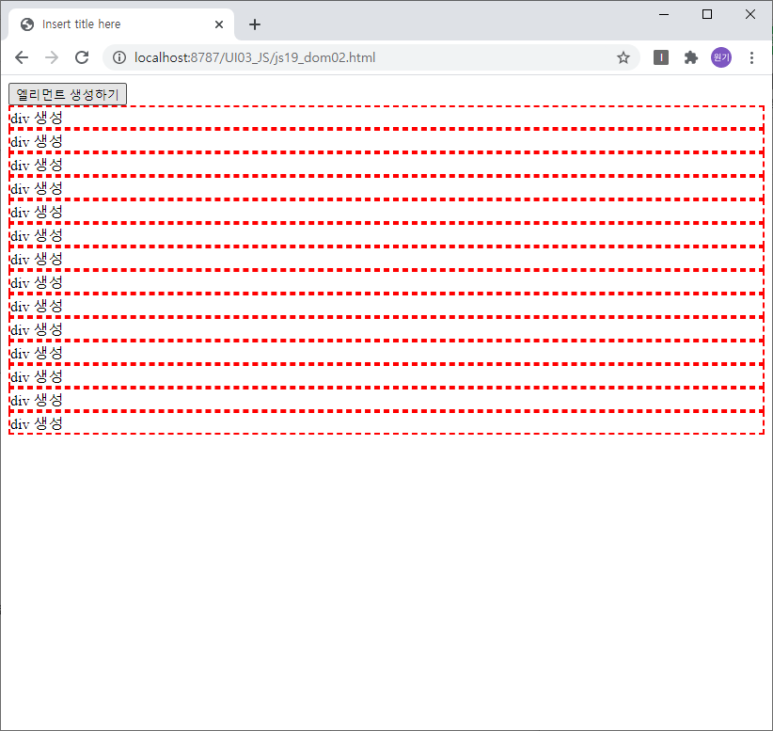Open the dark square extension icon
Viewport: 773px width, 731px height.
661,58
